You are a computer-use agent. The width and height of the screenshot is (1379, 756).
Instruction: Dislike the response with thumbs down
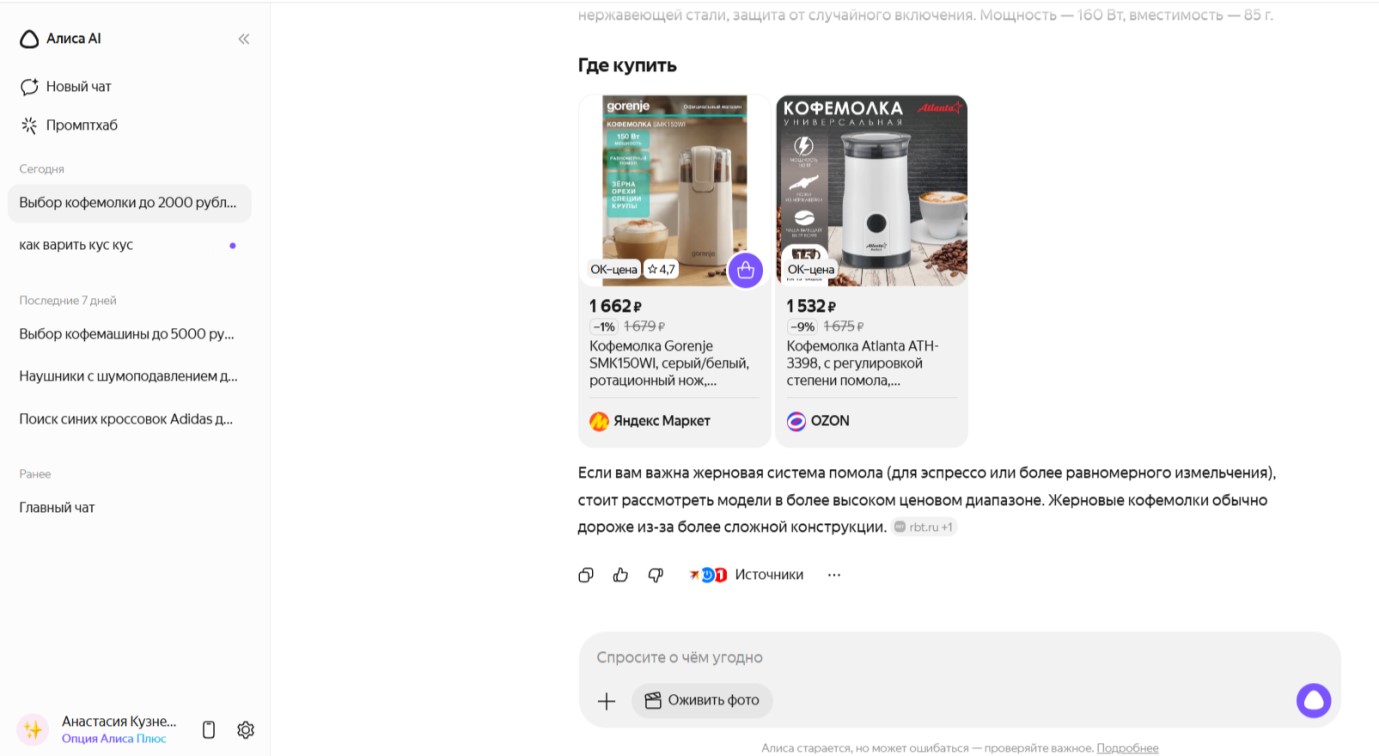pyautogui.click(x=656, y=575)
